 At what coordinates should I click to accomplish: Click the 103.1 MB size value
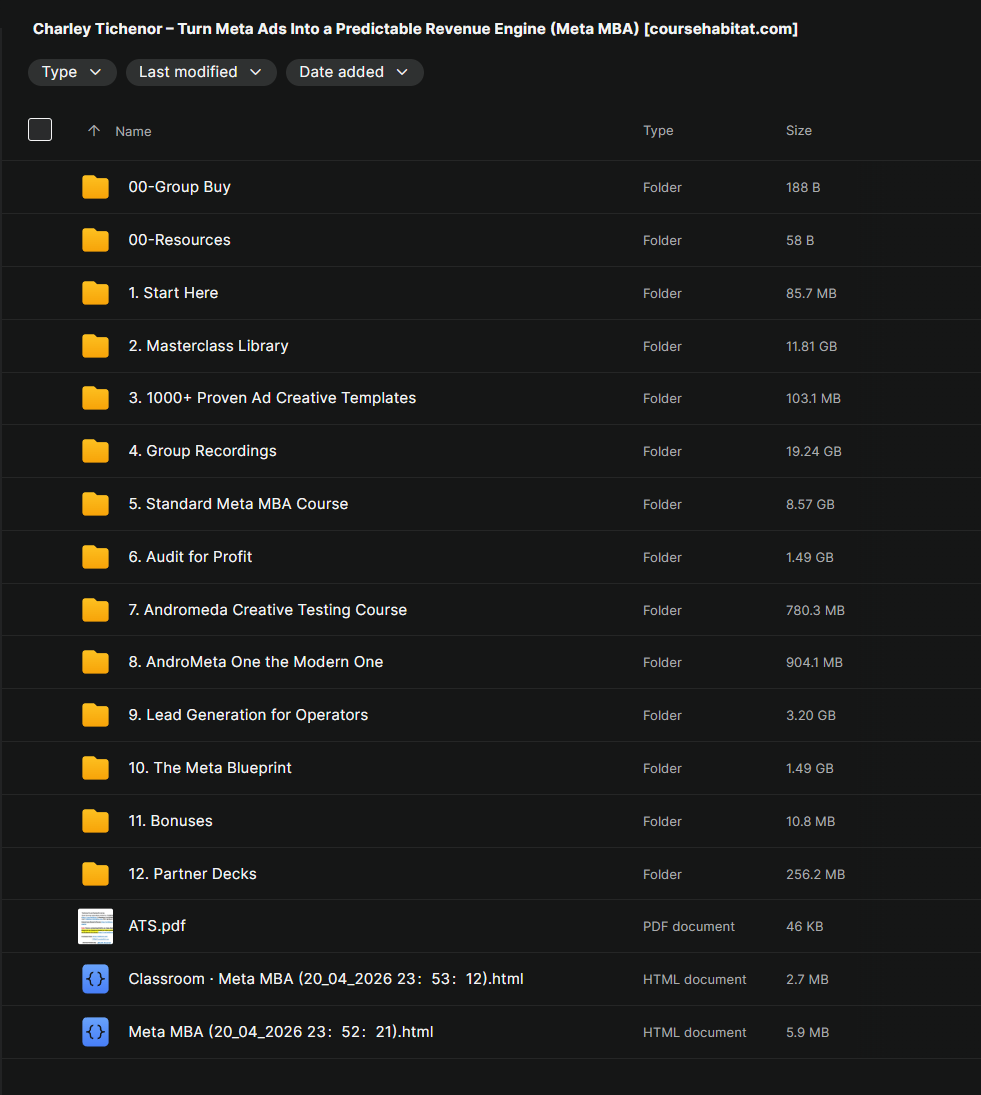pos(813,399)
